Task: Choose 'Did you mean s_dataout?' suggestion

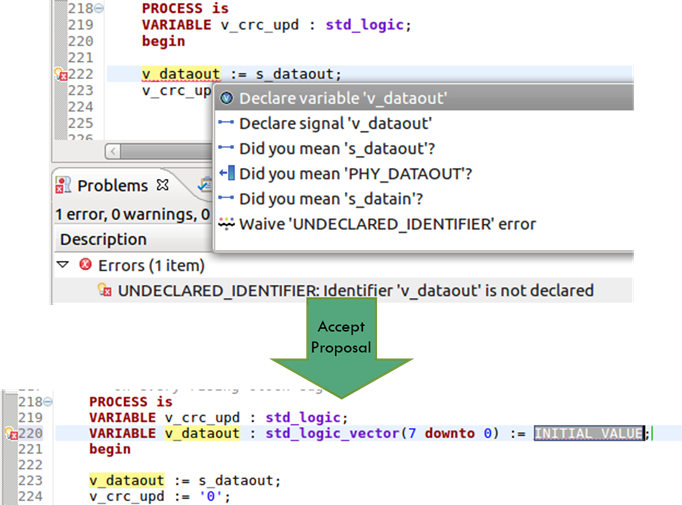Action: tap(425, 148)
